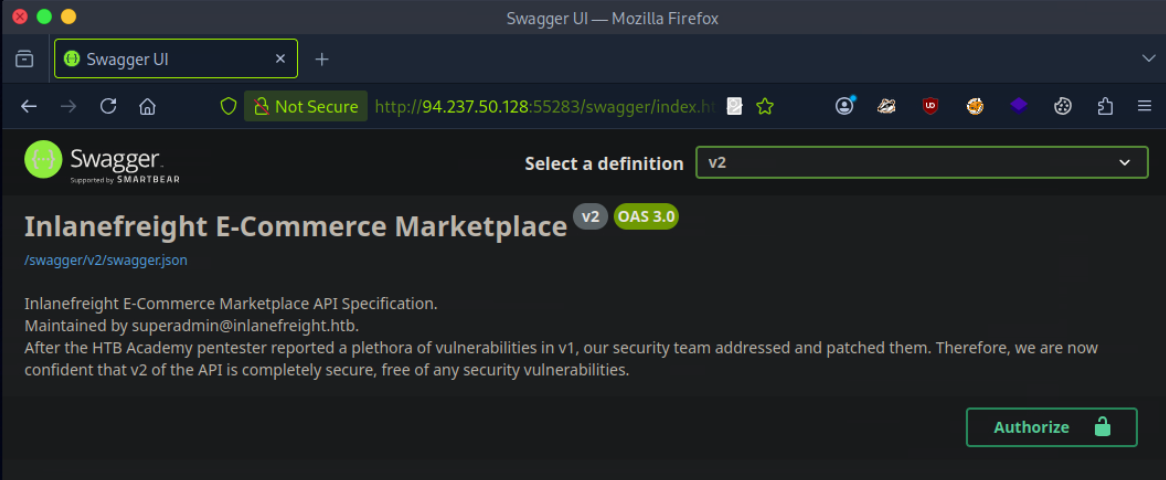Open the list all tabs chevron

point(1148,59)
